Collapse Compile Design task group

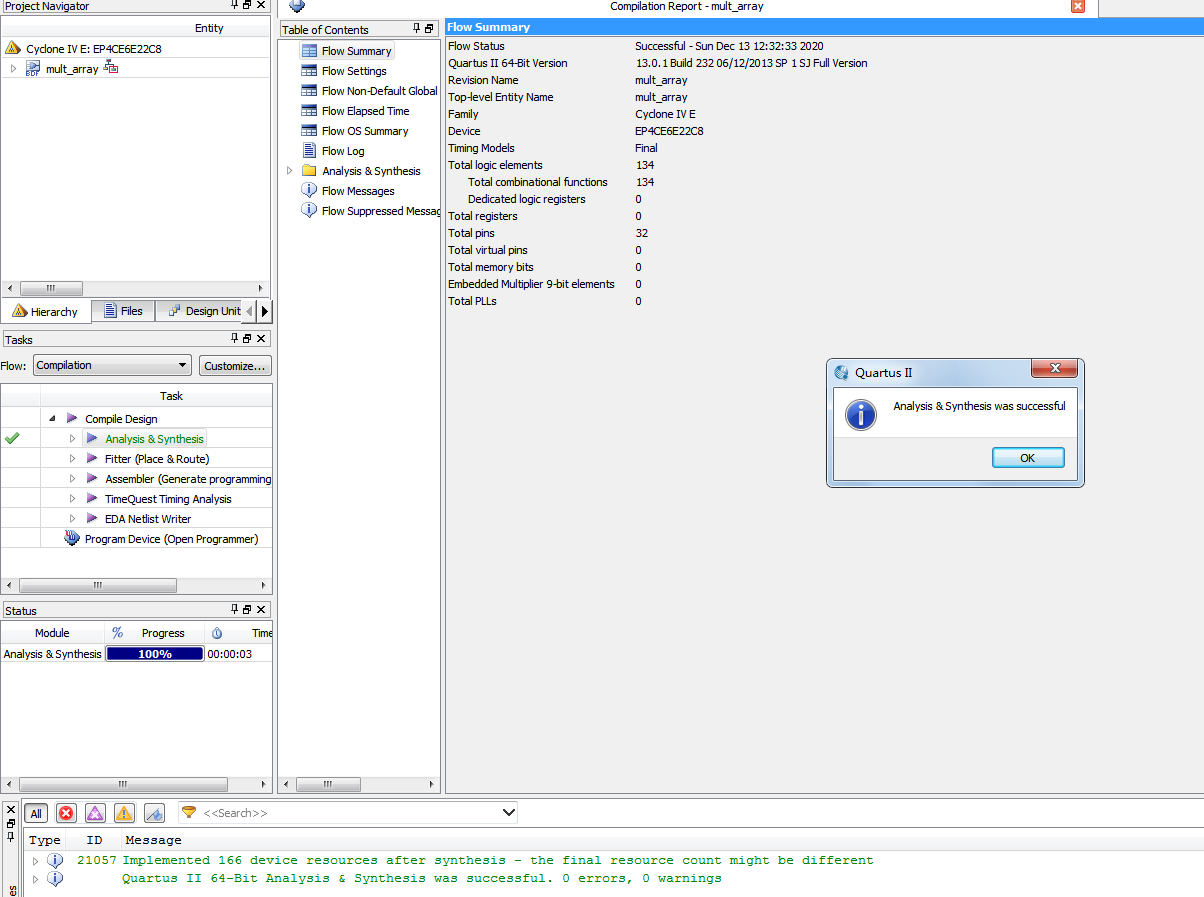(52, 418)
